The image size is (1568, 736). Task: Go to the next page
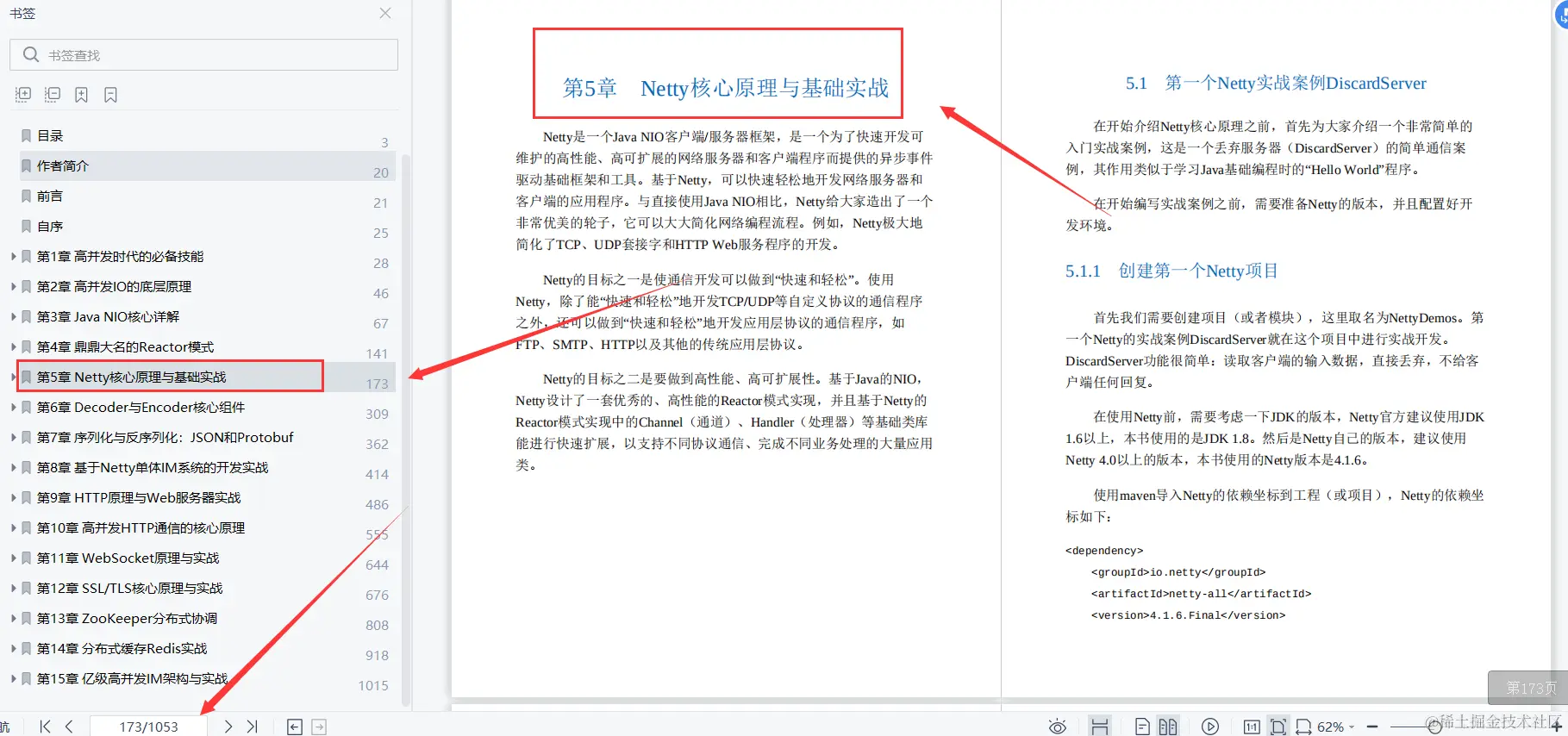pyautogui.click(x=228, y=727)
